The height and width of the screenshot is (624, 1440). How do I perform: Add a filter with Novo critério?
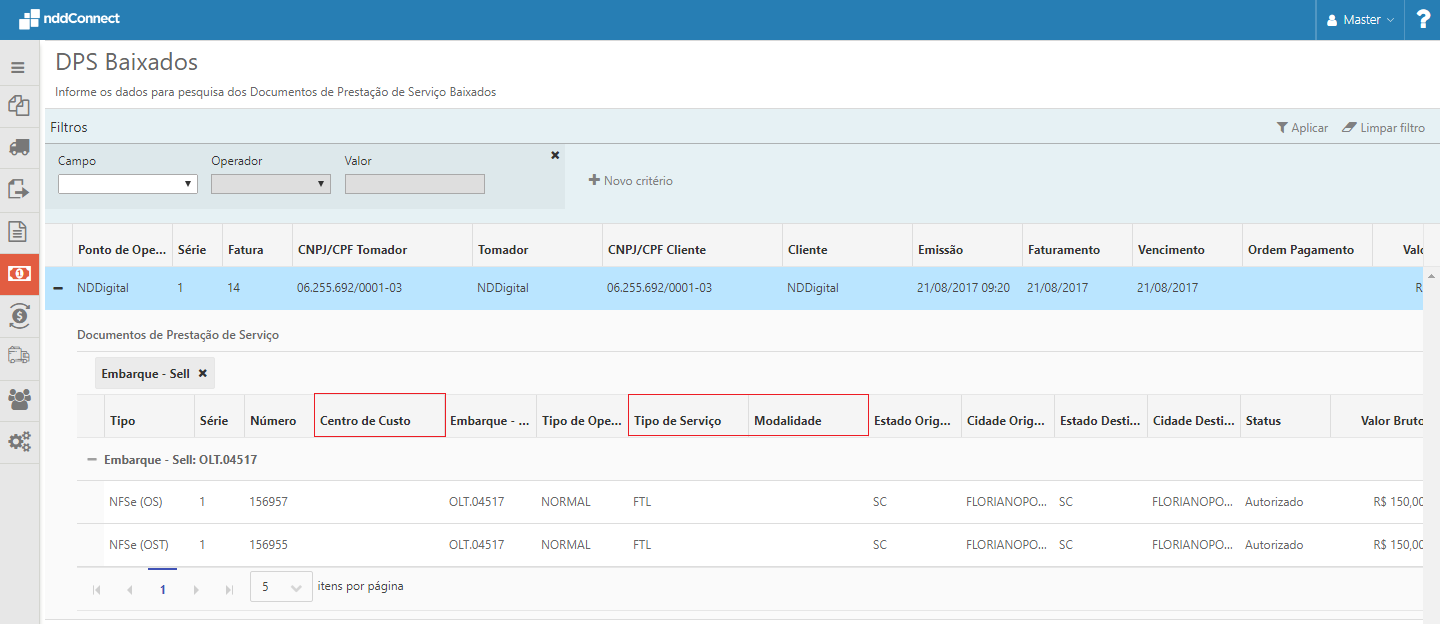[630, 181]
